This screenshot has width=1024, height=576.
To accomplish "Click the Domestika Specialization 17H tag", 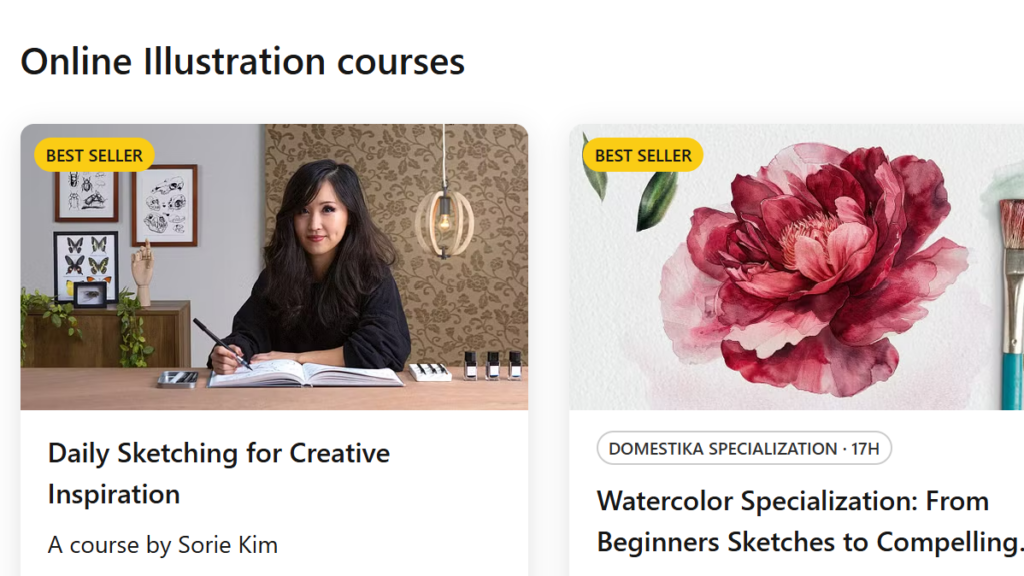I will point(743,448).
